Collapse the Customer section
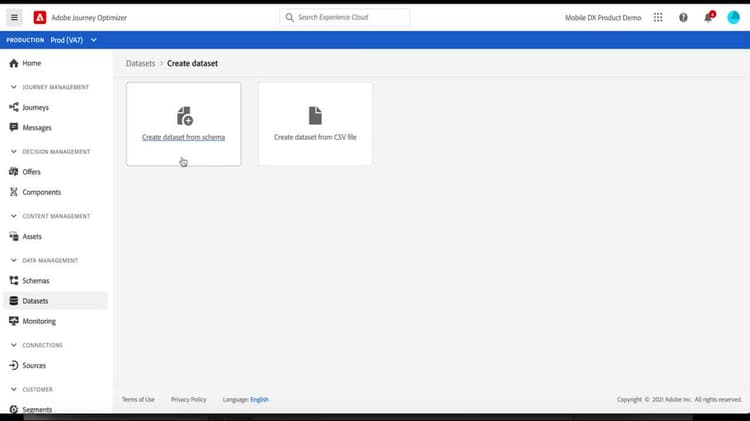 13,389
